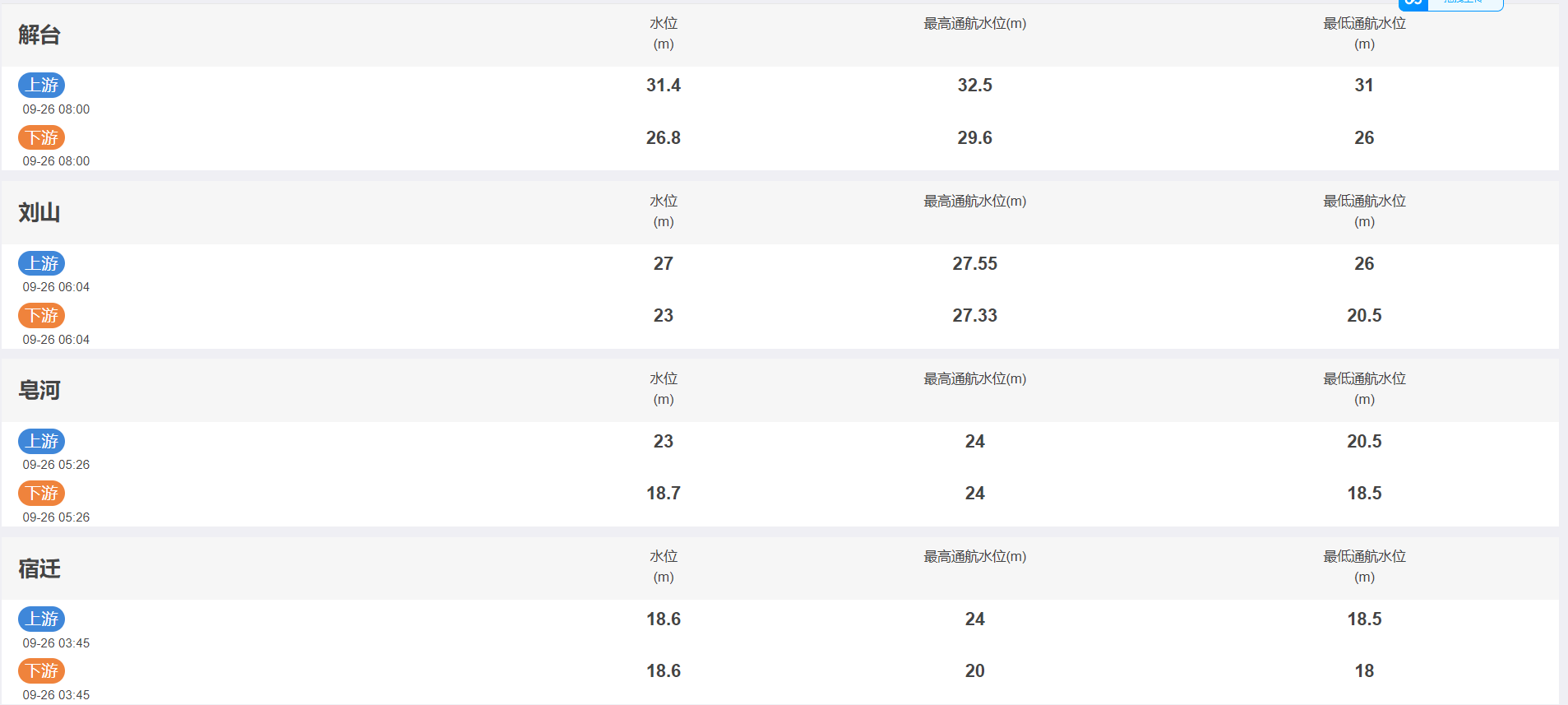Click the orange 下游 badge under 宿迁

42,670
